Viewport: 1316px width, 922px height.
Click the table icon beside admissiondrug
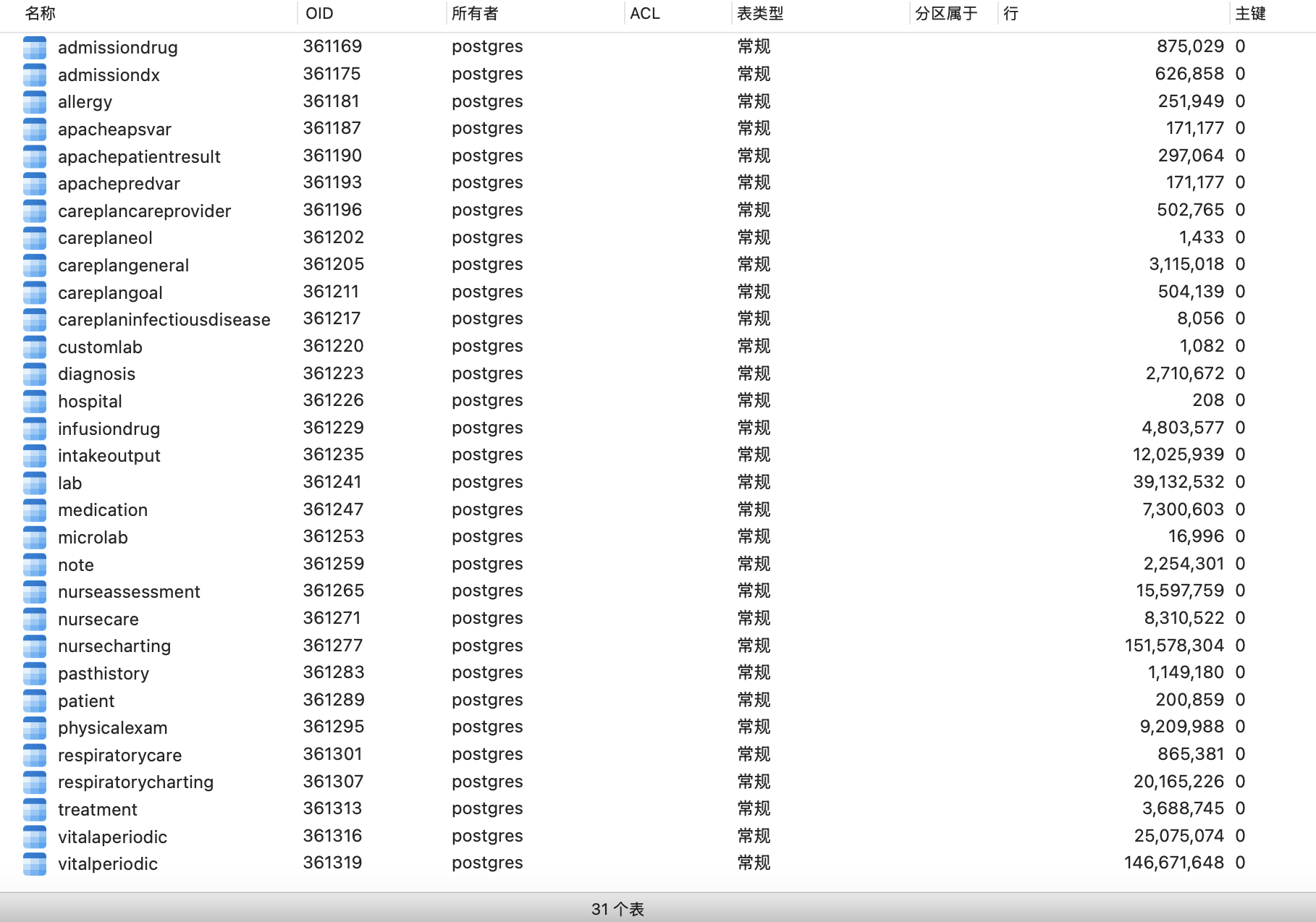click(x=35, y=48)
